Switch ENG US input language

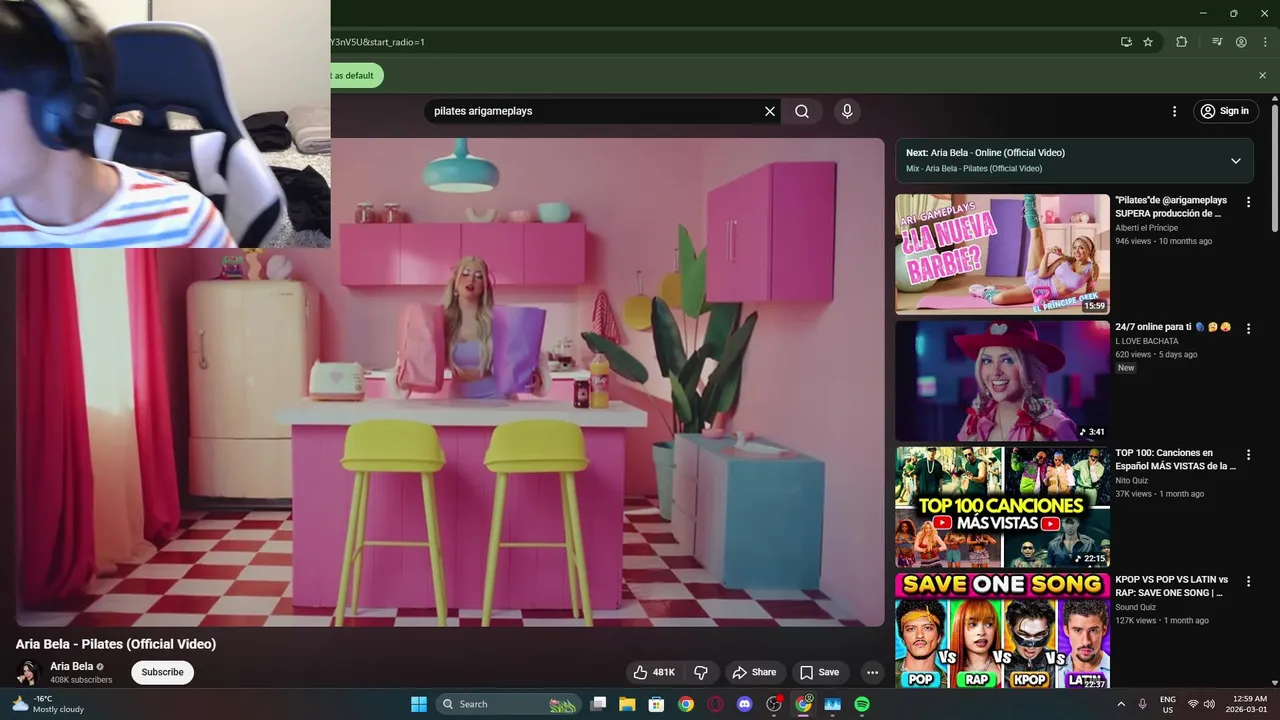tap(1168, 704)
